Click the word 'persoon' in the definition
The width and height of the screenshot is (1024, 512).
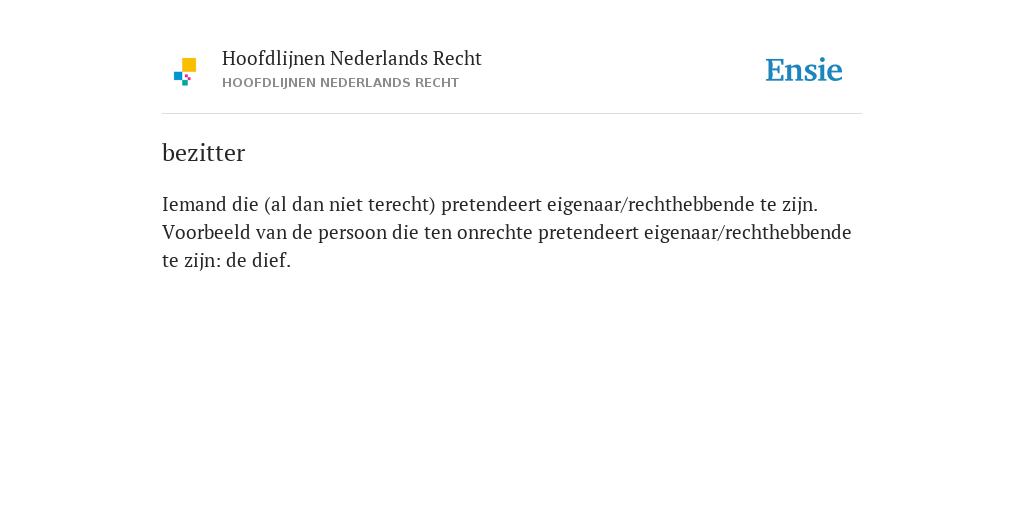[353, 233]
